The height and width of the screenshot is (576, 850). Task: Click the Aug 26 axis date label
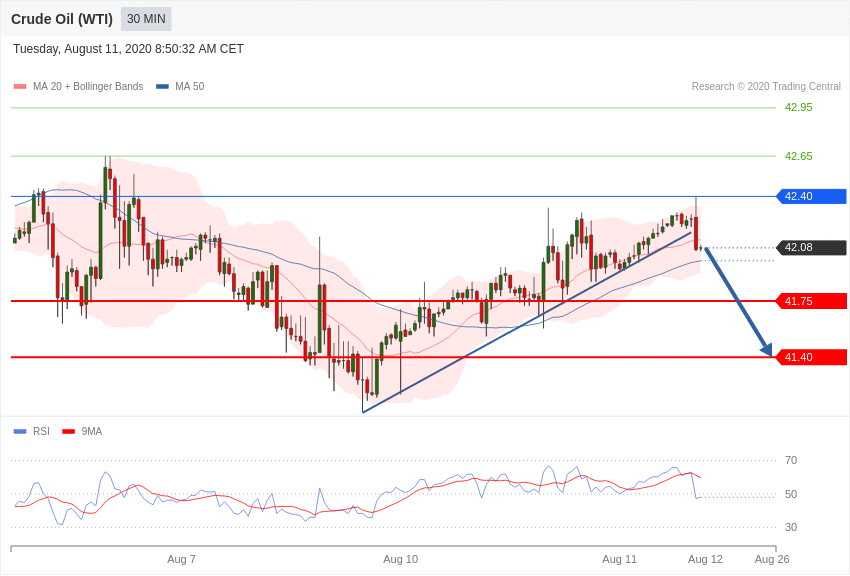tap(772, 559)
